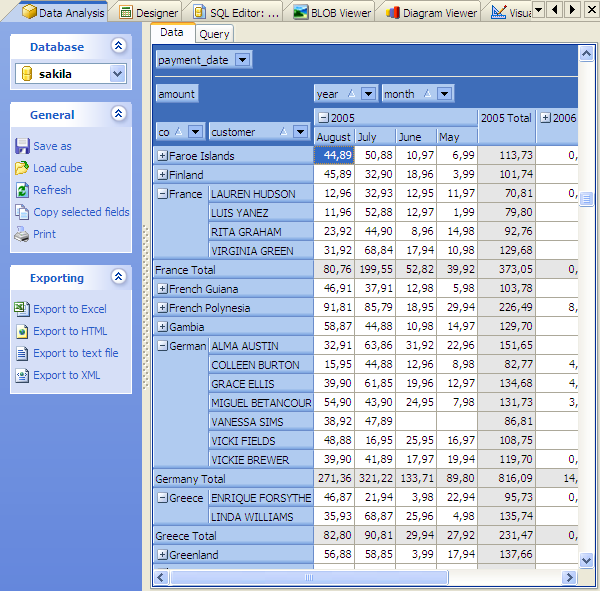Viewport: 600px width, 591px height.
Task: Click the horizontal scrollbar right arrow
Action: tap(569, 577)
